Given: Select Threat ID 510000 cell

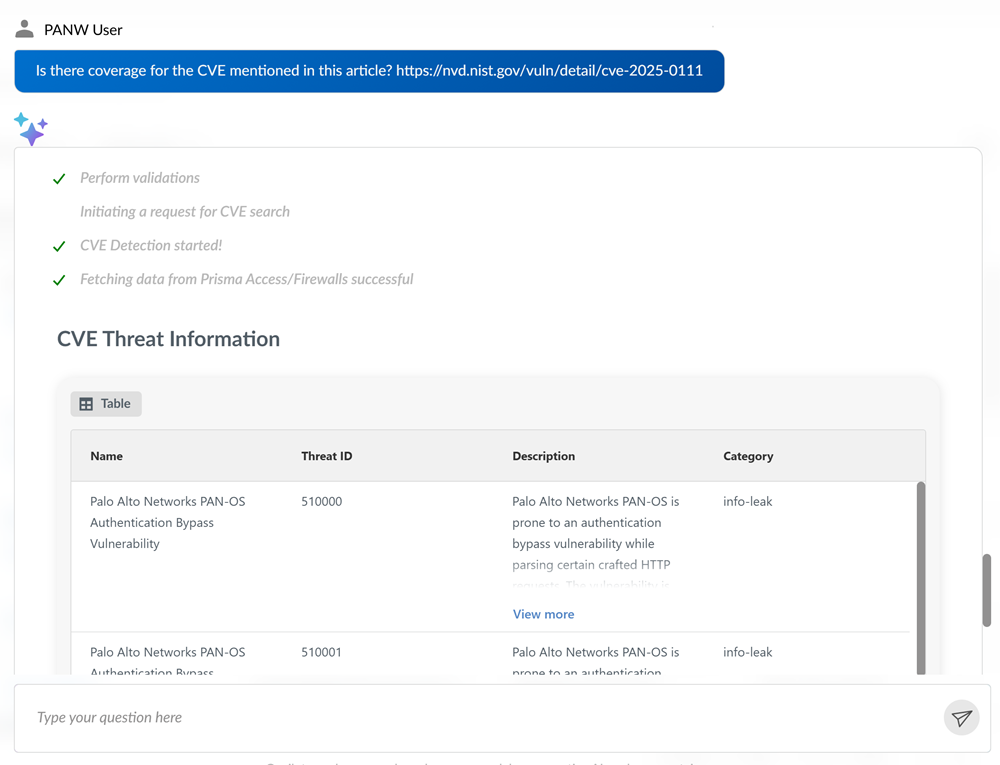Looking at the screenshot, I should (x=322, y=501).
